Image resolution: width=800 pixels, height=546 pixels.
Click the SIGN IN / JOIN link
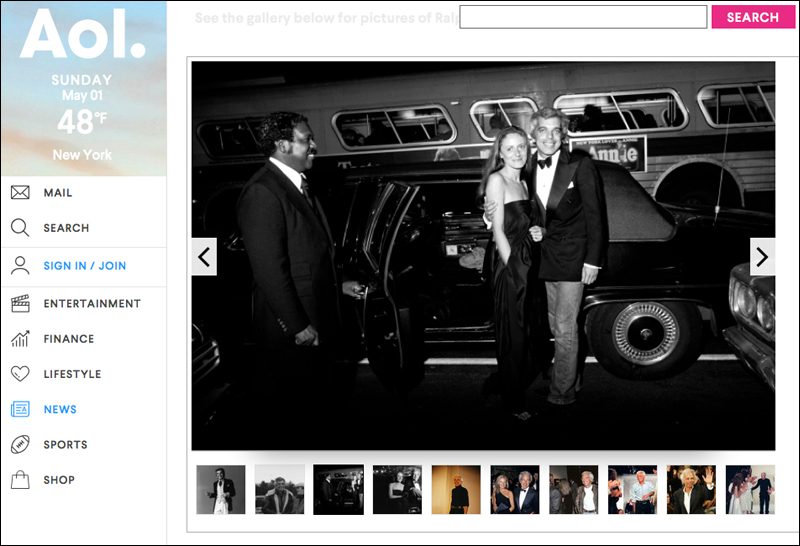[x=85, y=266]
